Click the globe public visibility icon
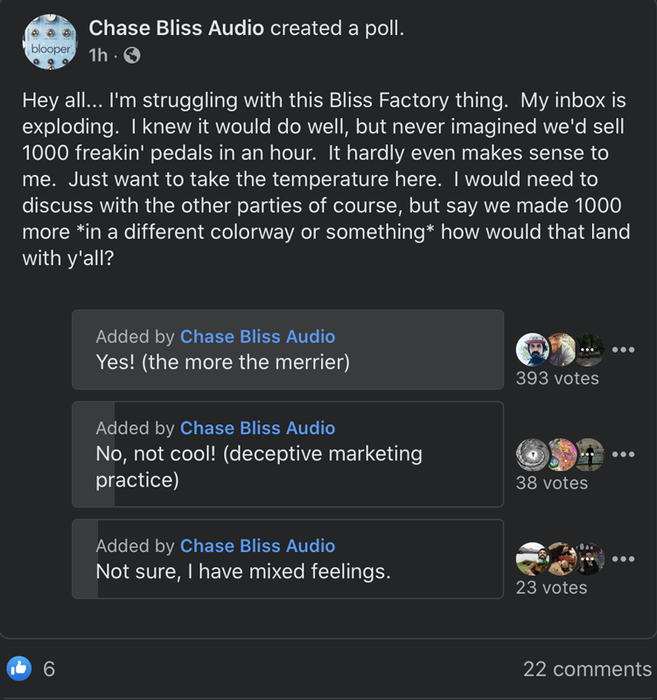 pos(131,56)
